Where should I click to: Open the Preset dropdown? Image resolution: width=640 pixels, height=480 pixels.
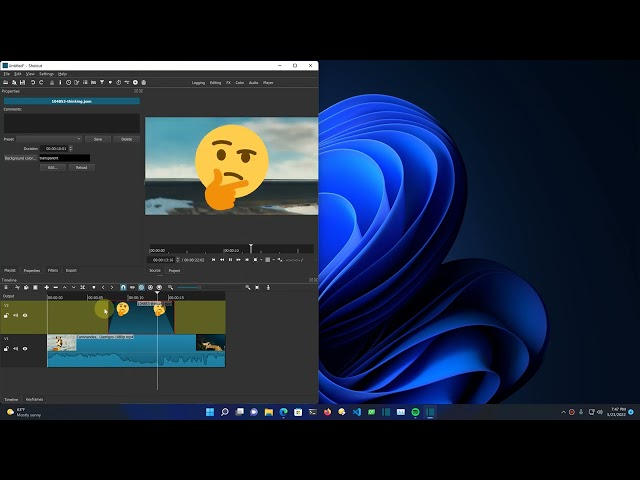point(49,139)
